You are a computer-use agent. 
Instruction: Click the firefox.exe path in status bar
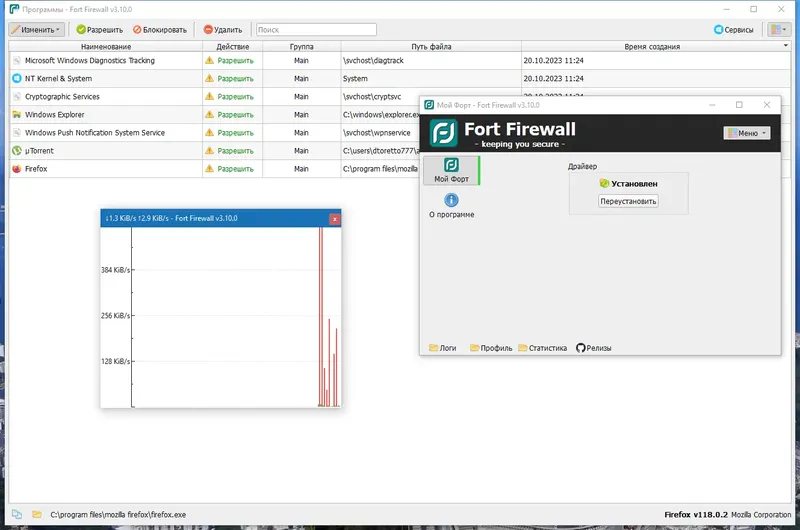pyautogui.click(x=118, y=515)
